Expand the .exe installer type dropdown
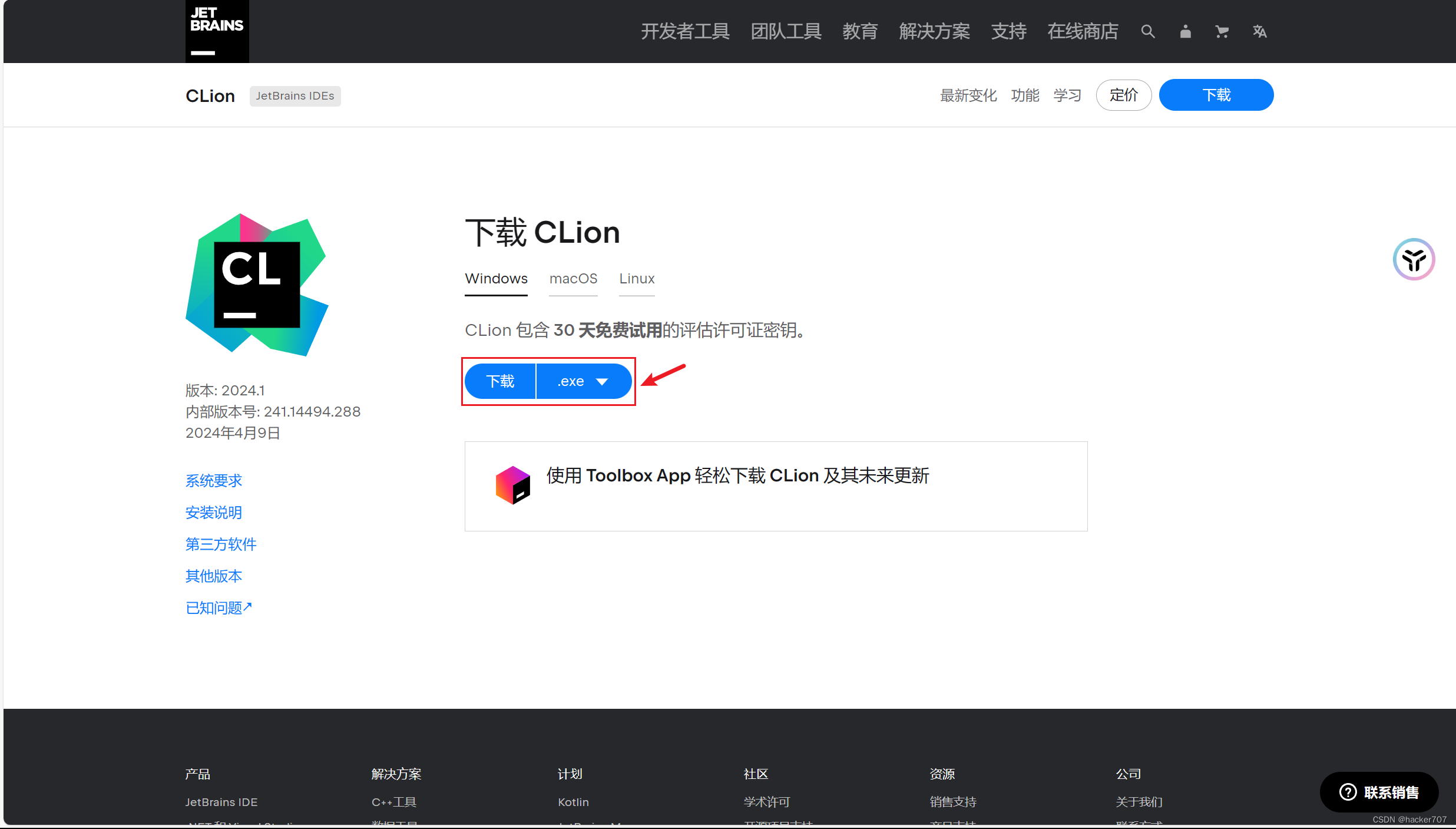This screenshot has width=1456, height=829. pos(584,381)
